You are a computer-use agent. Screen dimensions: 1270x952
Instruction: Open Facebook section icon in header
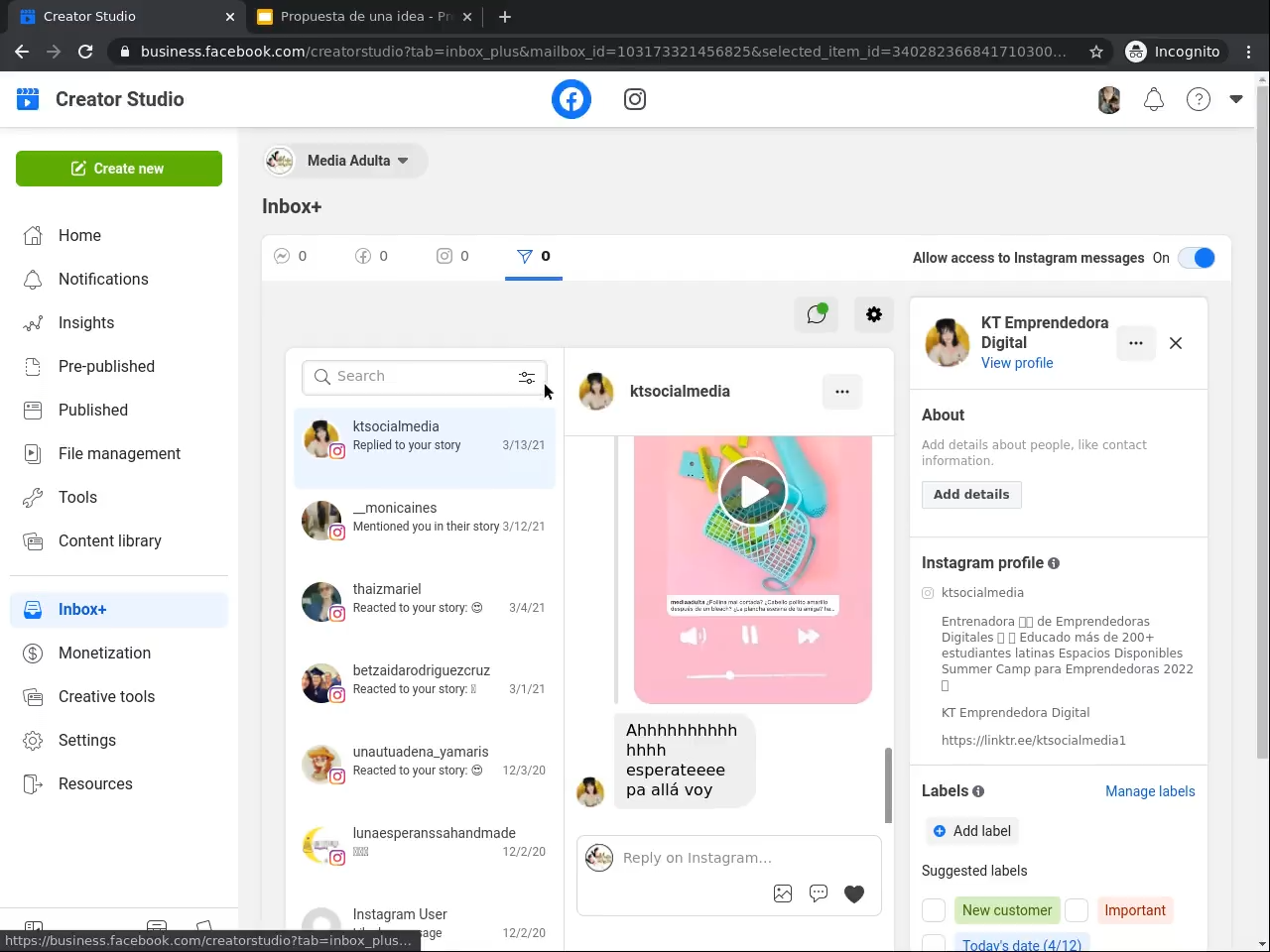point(571,99)
